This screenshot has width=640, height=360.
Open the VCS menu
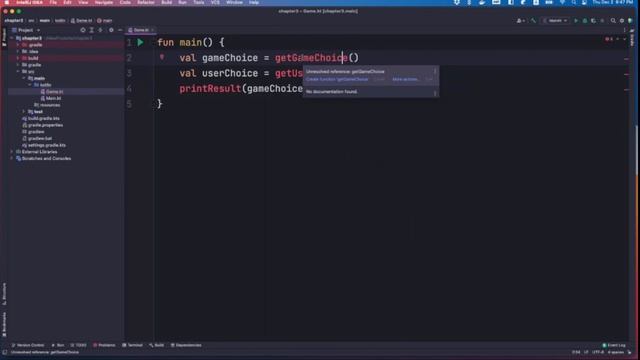[x=215, y=2]
